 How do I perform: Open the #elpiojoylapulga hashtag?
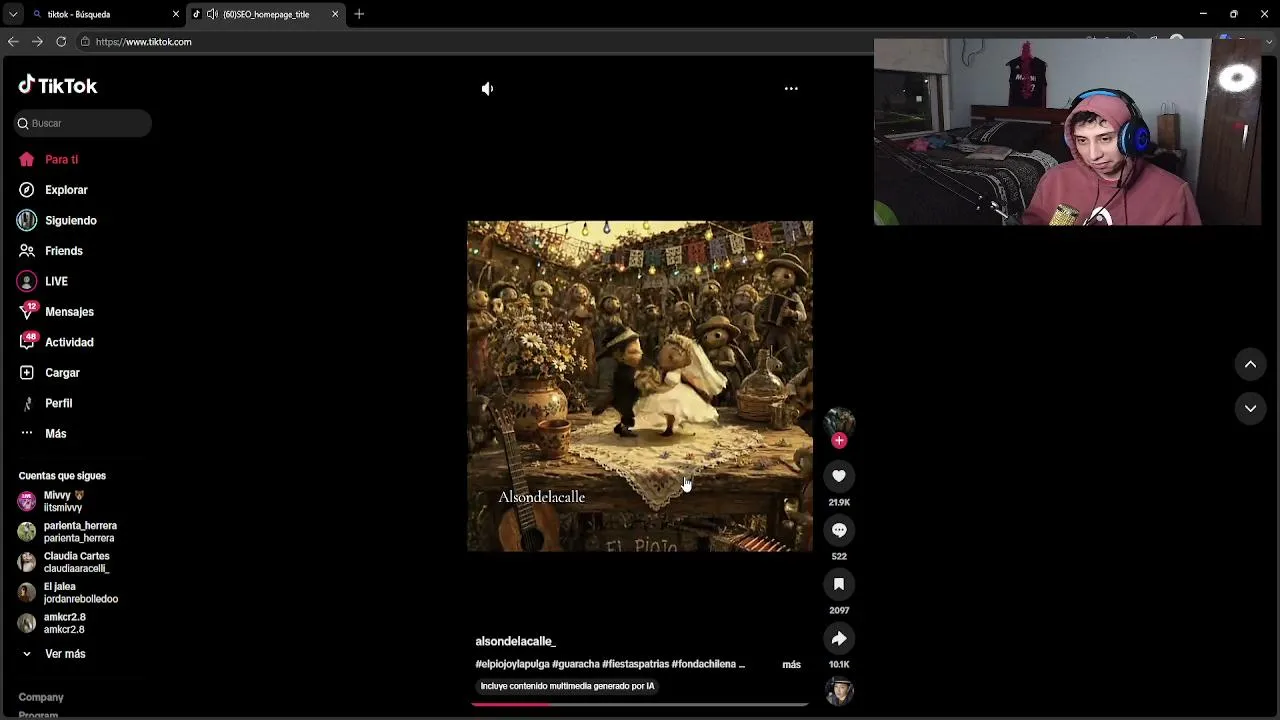click(x=512, y=664)
